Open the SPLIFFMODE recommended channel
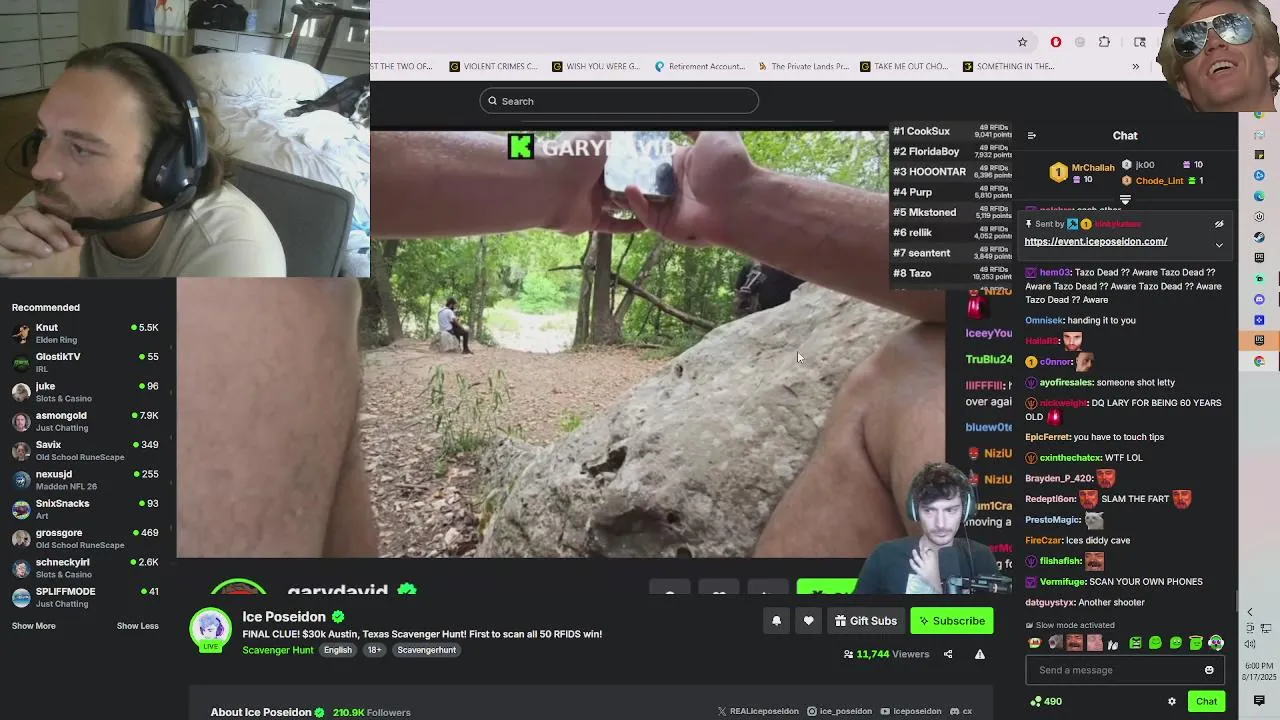This screenshot has height=720, width=1280. pos(84,597)
